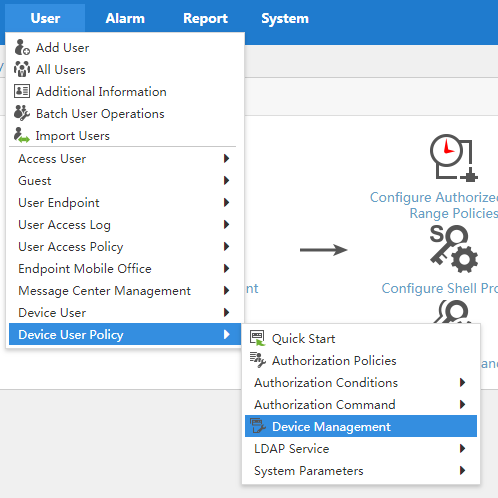498x498 pixels.
Task: Click the Additional Information card icon
Action: pos(22,91)
